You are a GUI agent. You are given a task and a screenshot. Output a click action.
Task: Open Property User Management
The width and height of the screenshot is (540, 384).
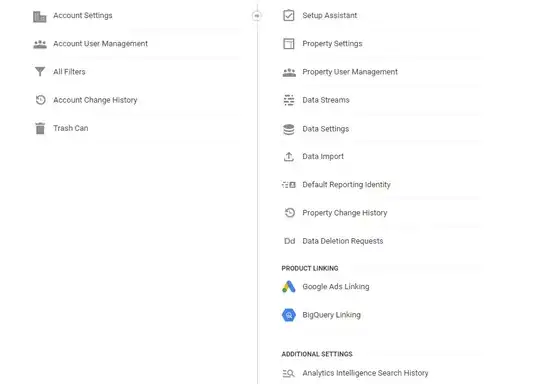[x=350, y=72]
